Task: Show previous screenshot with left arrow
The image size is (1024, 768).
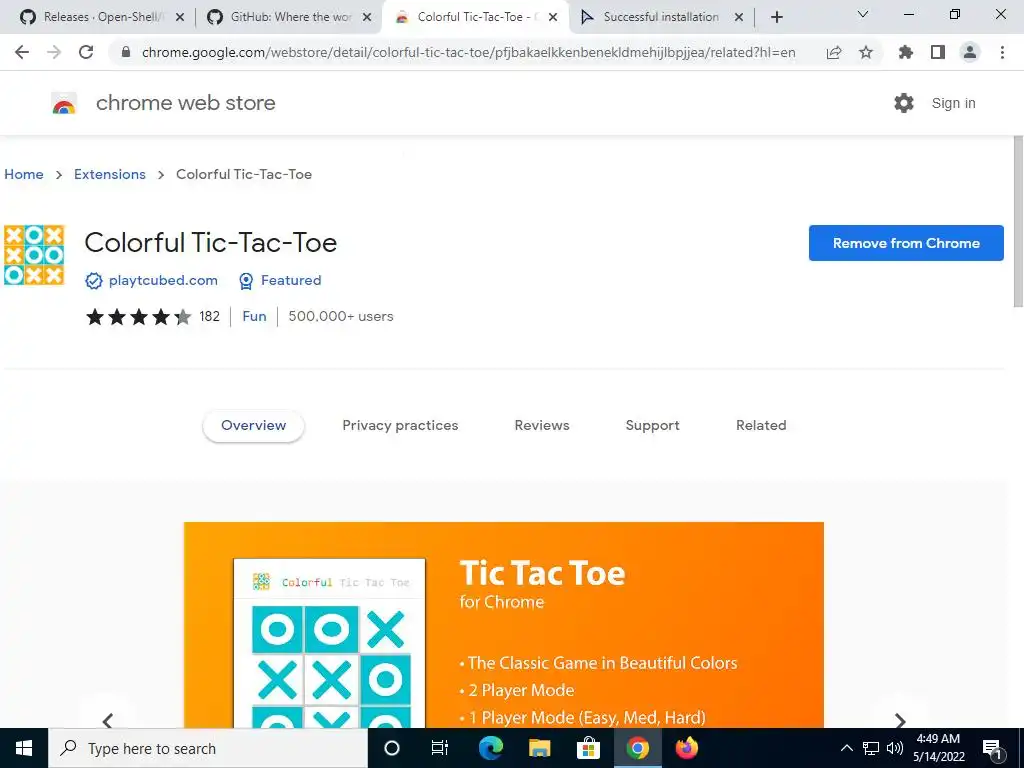Action: click(x=108, y=720)
